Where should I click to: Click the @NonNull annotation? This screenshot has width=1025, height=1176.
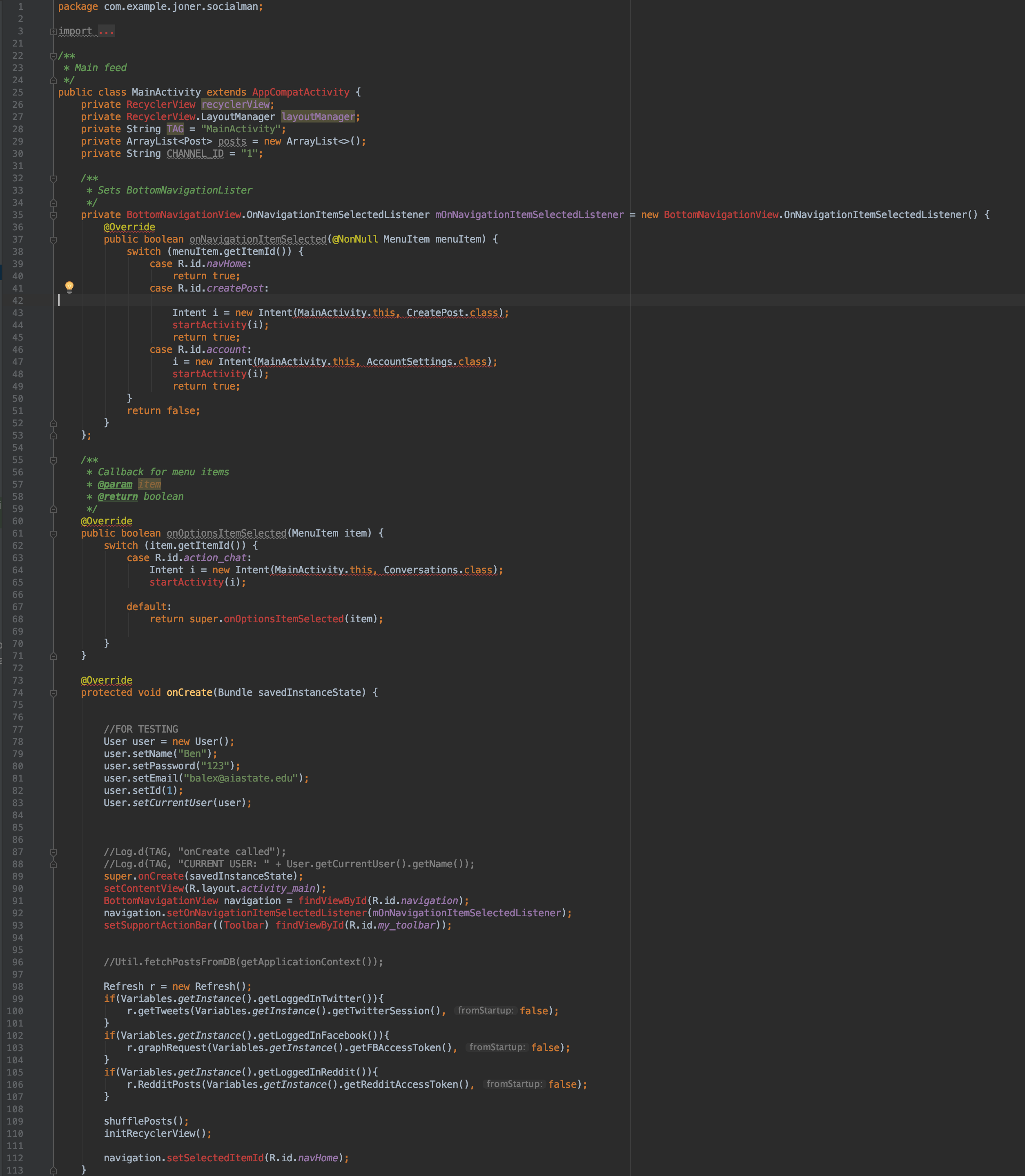[x=355, y=239]
